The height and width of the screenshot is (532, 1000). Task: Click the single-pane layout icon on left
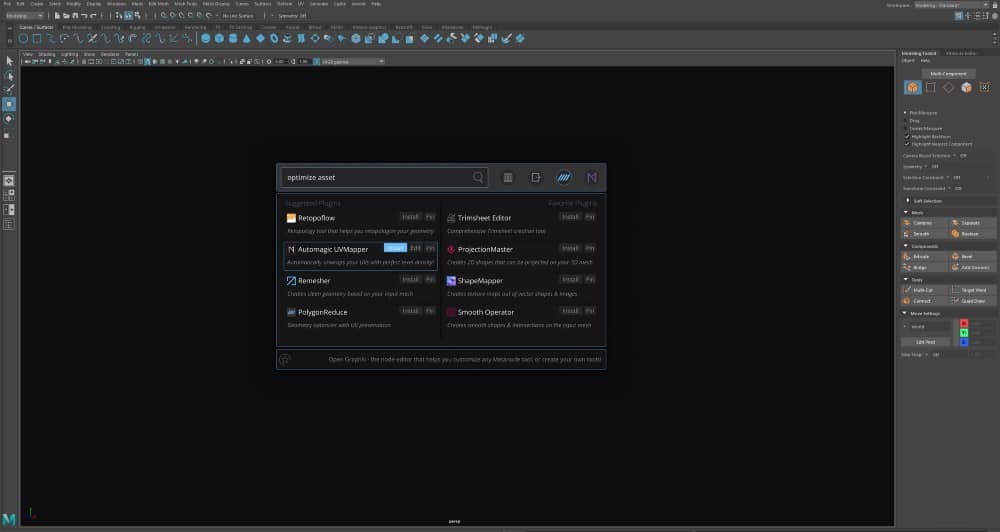click(x=9, y=181)
